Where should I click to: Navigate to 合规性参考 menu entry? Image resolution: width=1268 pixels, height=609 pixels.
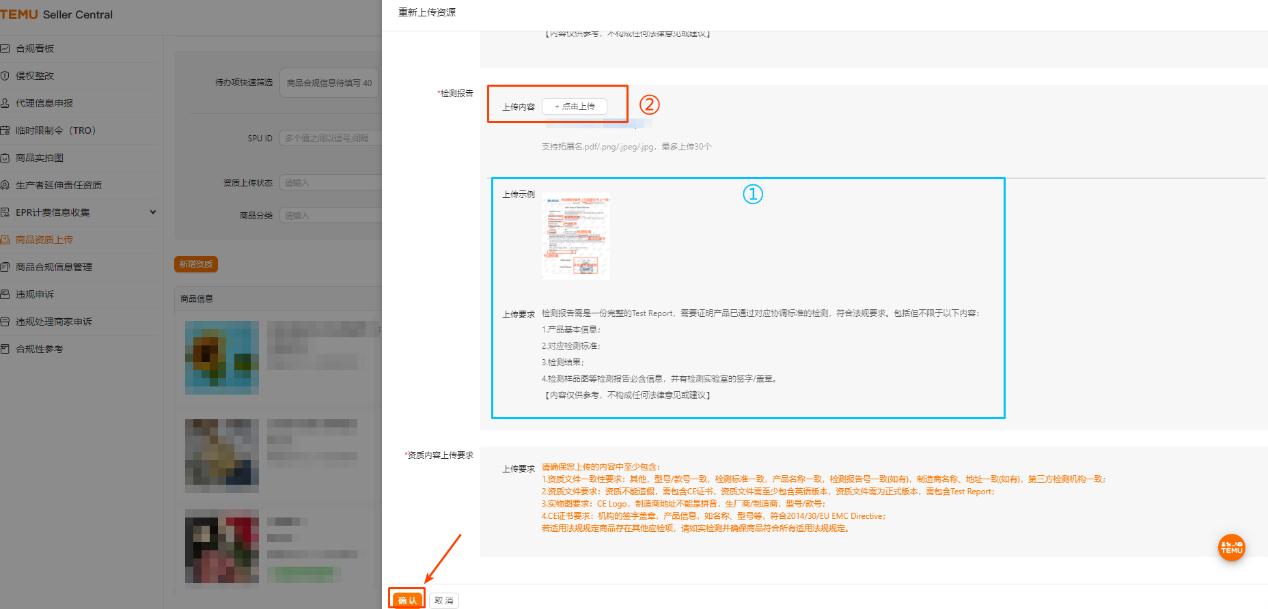coord(13,347)
